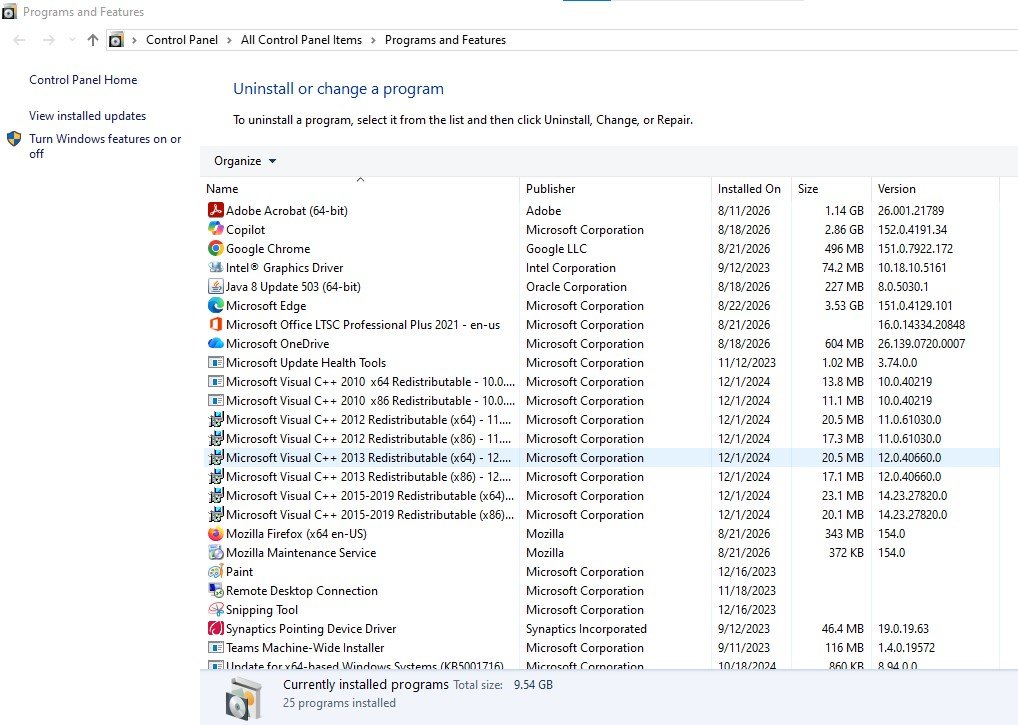Sort by the Size column header

click(x=830, y=189)
